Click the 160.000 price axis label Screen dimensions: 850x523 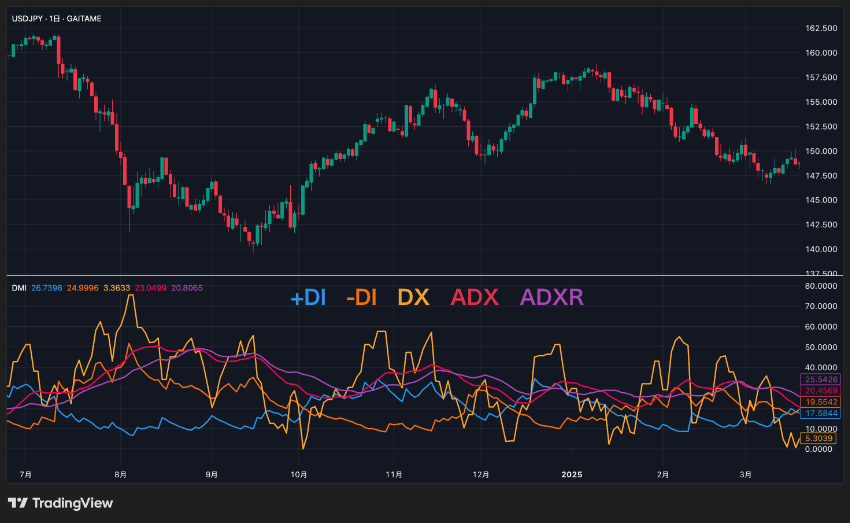821,53
